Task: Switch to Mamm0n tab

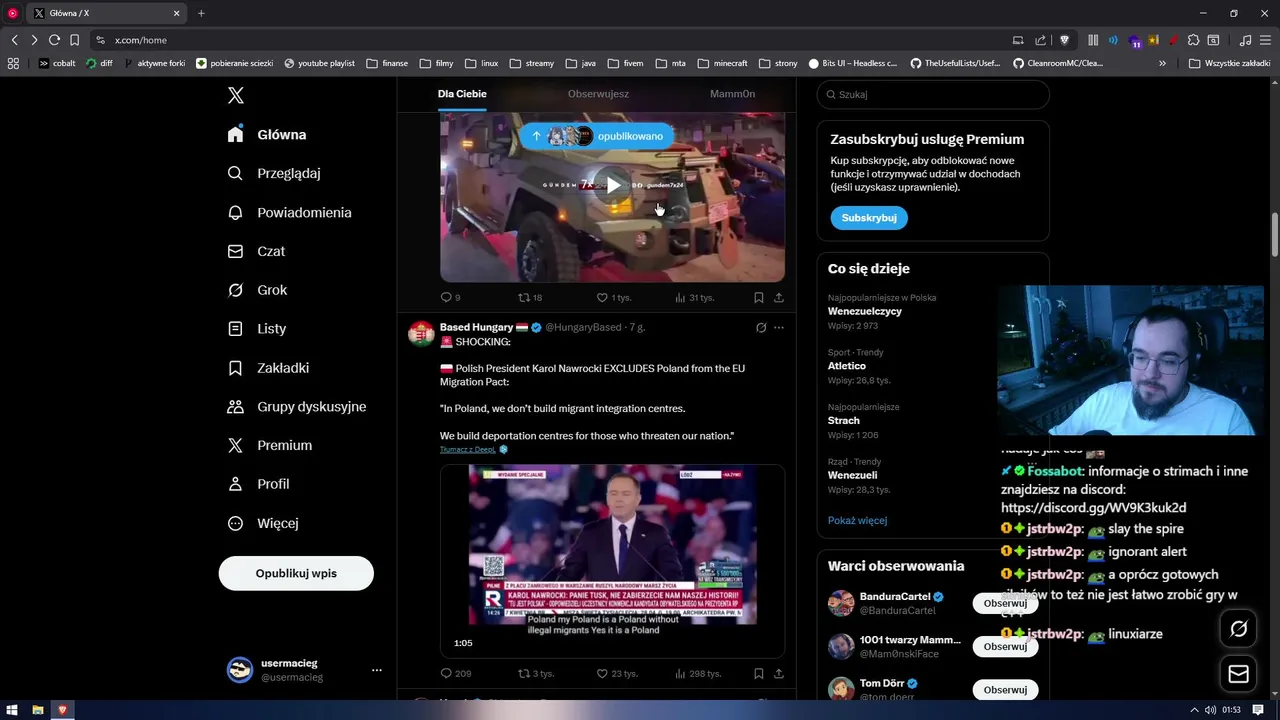Action: click(732, 94)
